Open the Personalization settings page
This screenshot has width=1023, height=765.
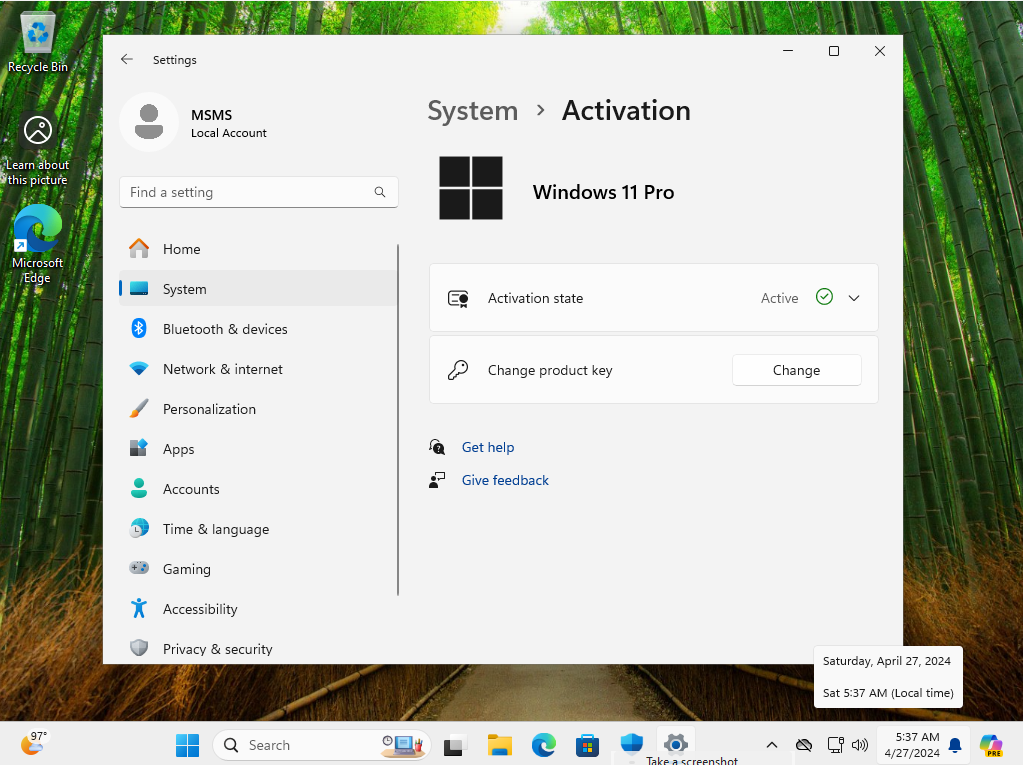pyautogui.click(x=209, y=409)
